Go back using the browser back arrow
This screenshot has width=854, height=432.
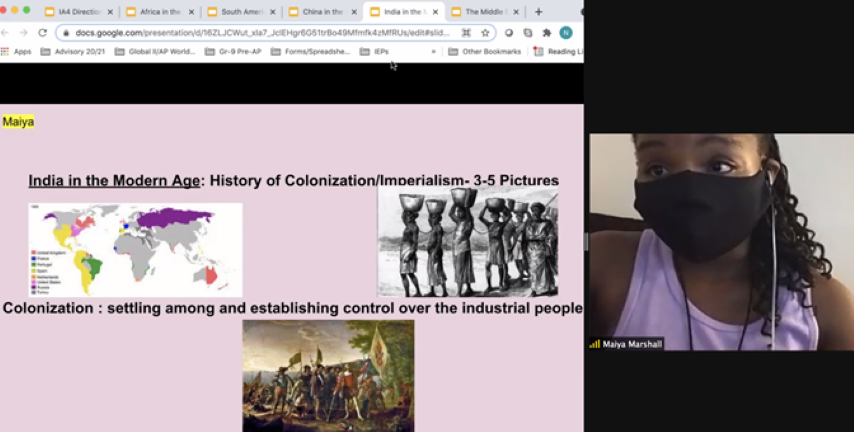(6, 32)
